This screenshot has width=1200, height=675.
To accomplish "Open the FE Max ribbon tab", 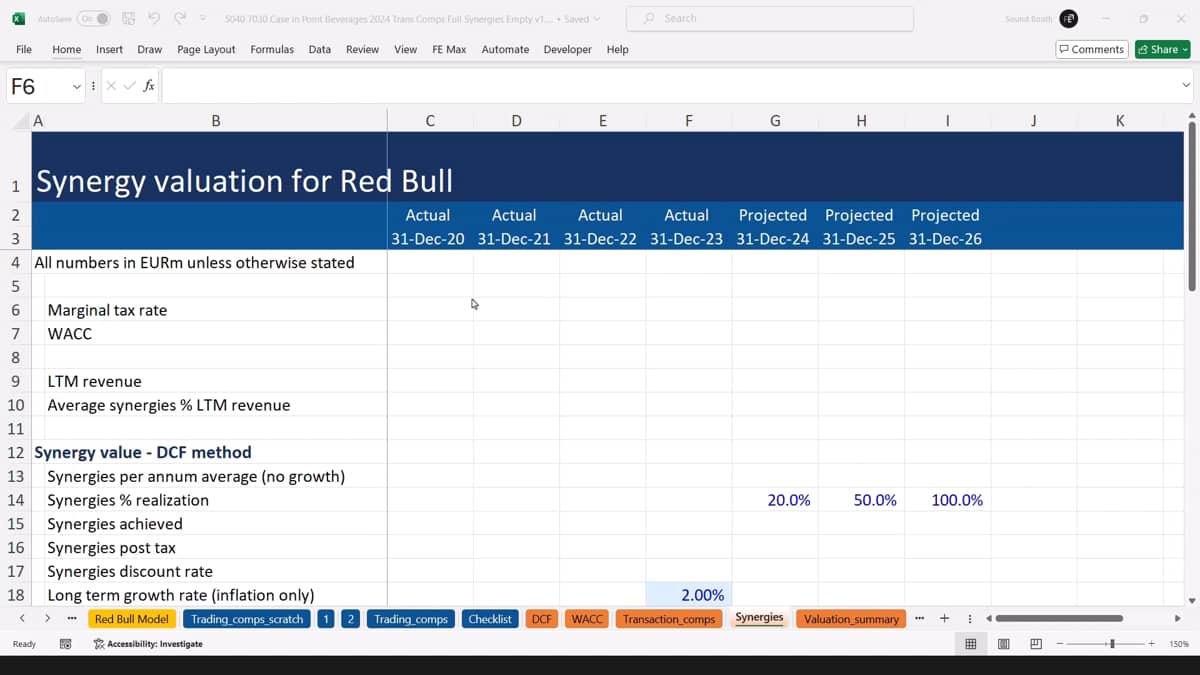I will pyautogui.click(x=449, y=49).
